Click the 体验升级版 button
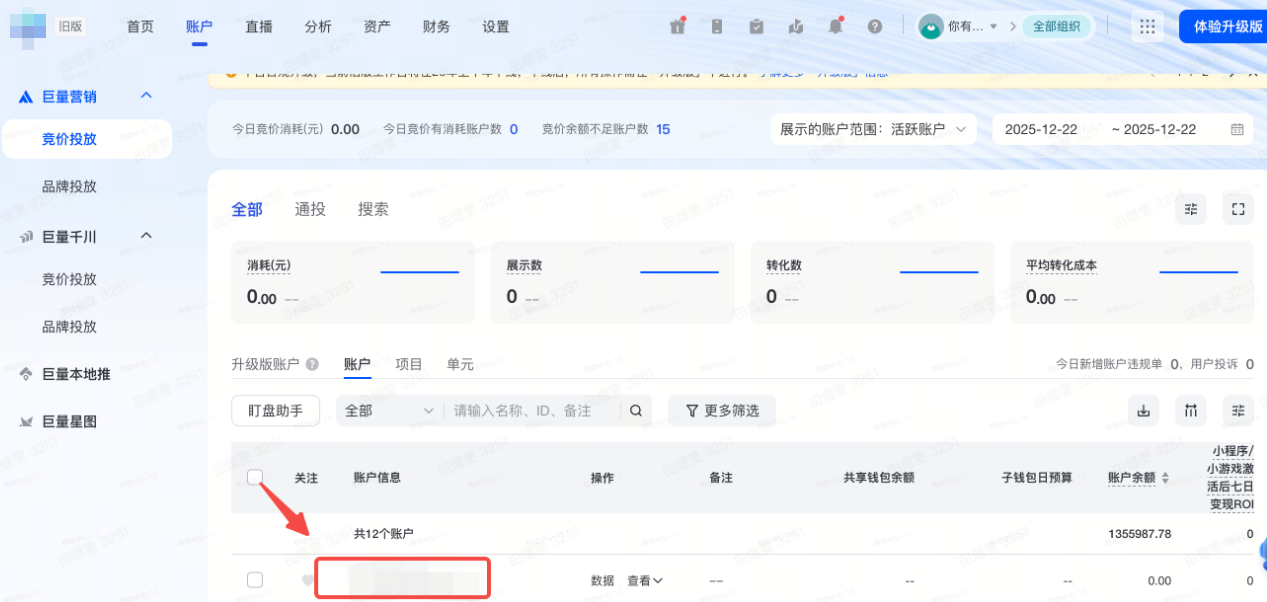Viewport: 1267px width, 602px height. pos(1223,27)
